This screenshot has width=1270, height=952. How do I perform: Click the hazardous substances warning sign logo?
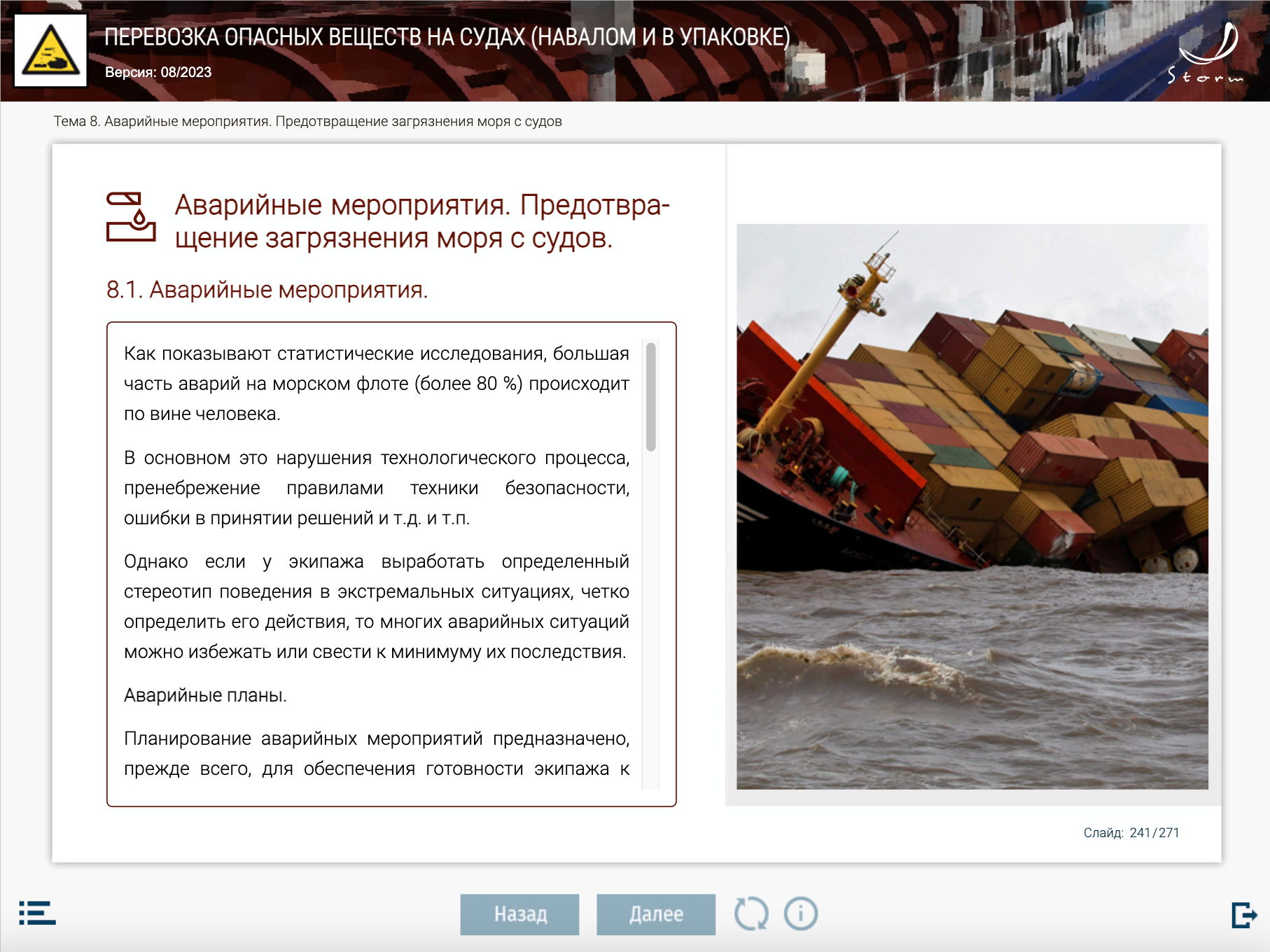51,50
